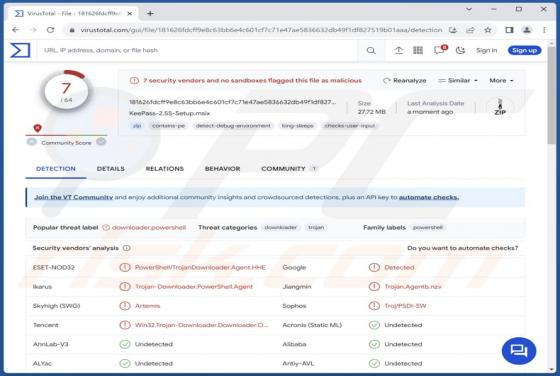Open the tab search chevron
The image size is (560, 376).
[469, 9]
